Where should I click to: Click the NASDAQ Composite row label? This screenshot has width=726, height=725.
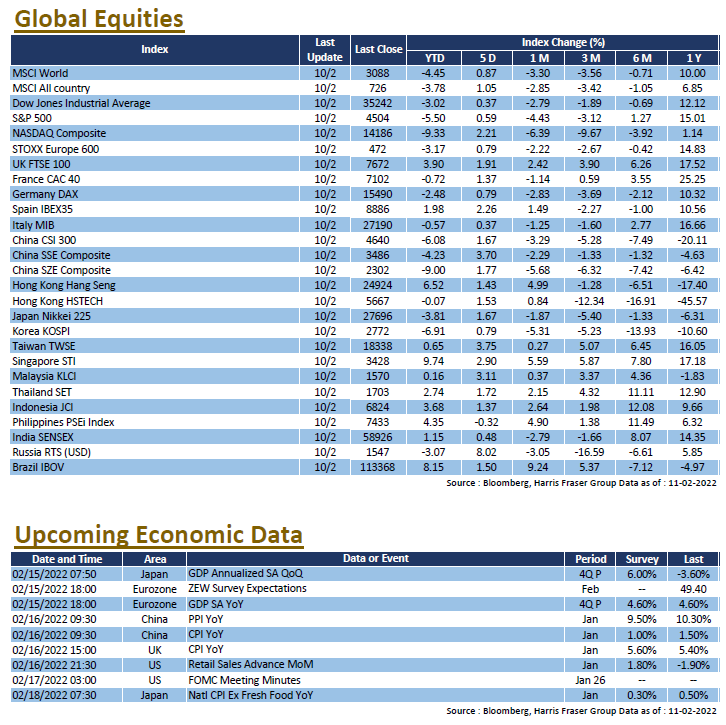tap(59, 133)
